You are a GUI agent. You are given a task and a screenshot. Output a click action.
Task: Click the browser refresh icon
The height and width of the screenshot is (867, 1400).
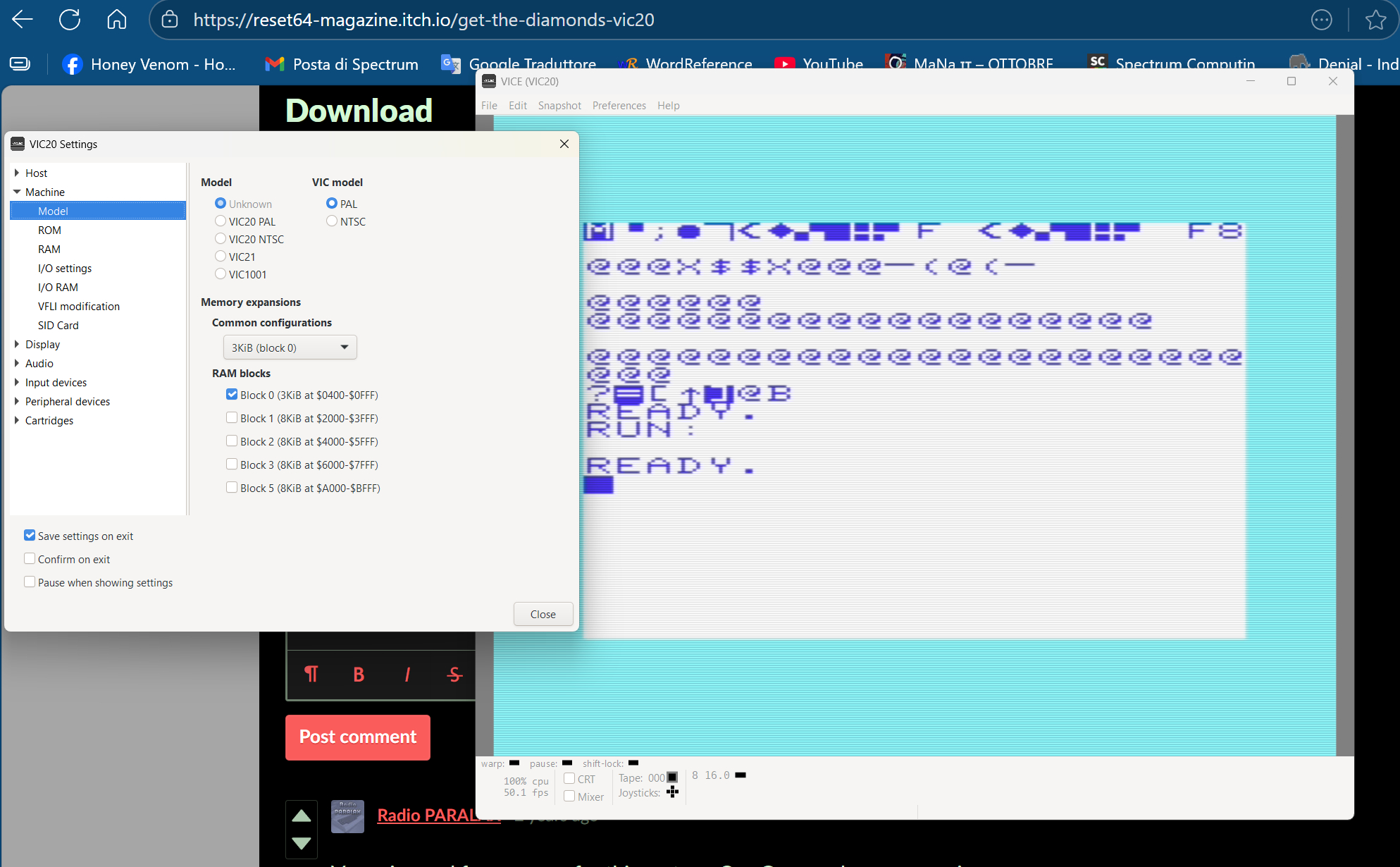click(70, 20)
